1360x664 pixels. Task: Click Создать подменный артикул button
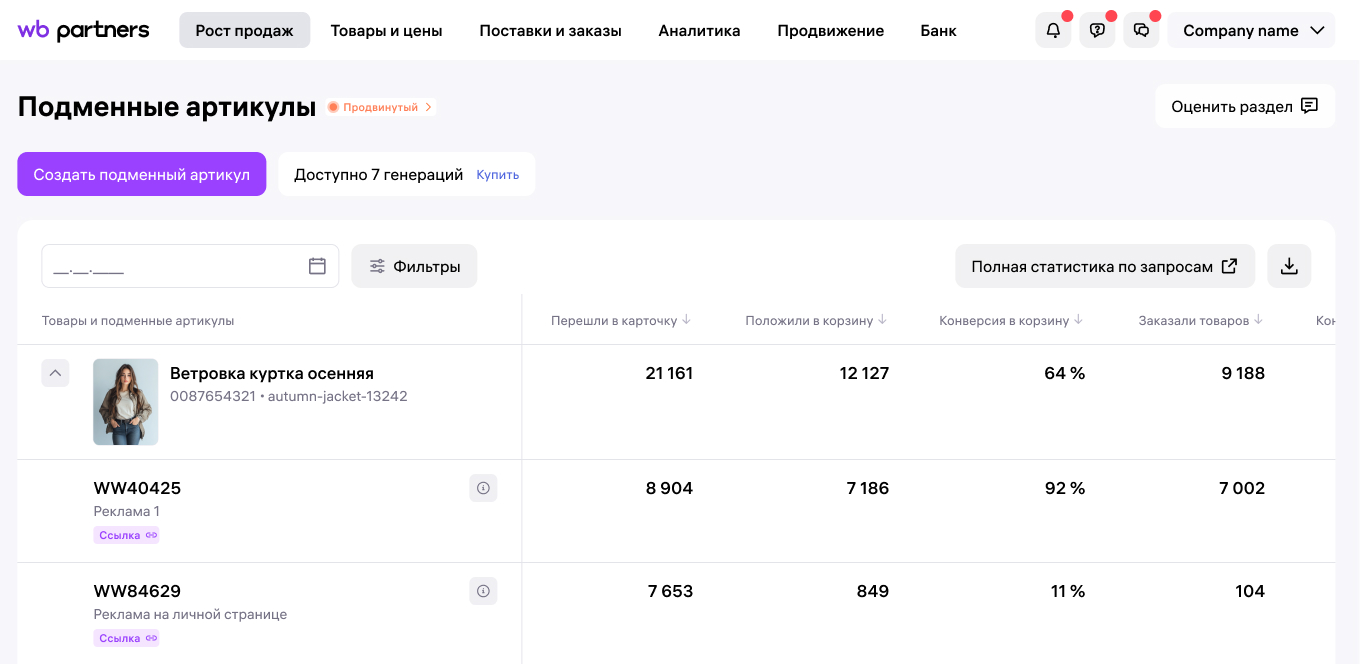coord(141,174)
